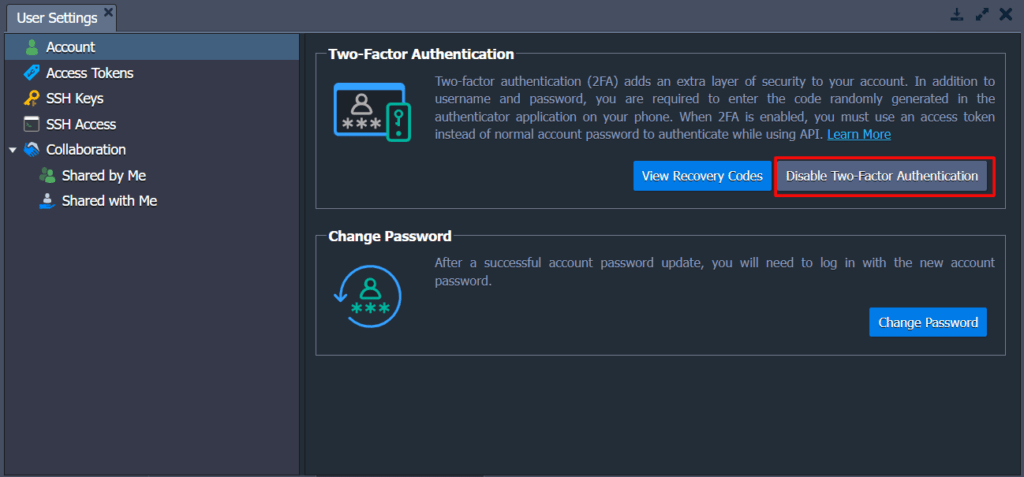Open the Learn More link
1024x477 pixels.
[x=859, y=135]
